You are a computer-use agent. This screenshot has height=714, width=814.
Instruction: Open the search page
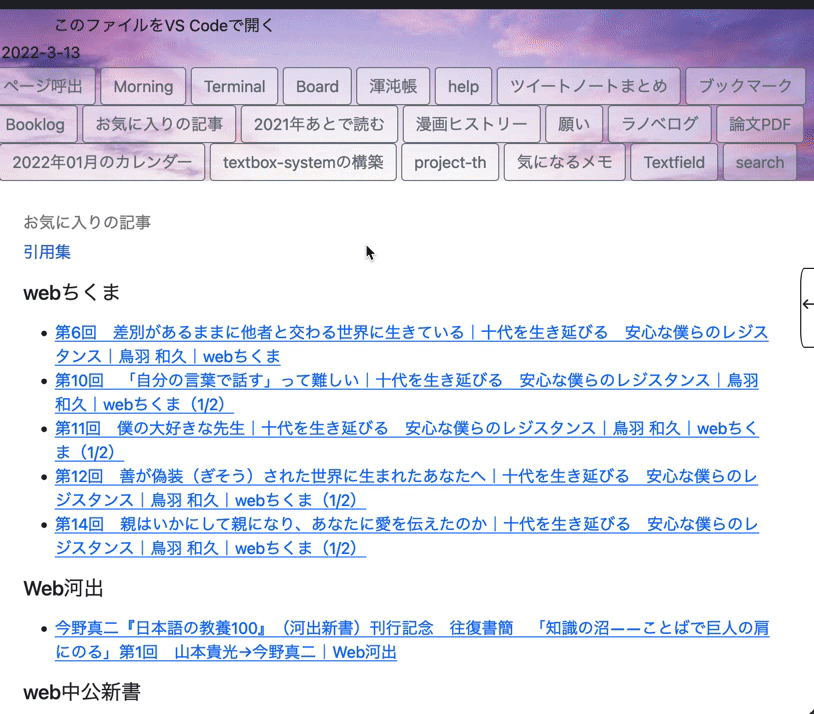[759, 162]
